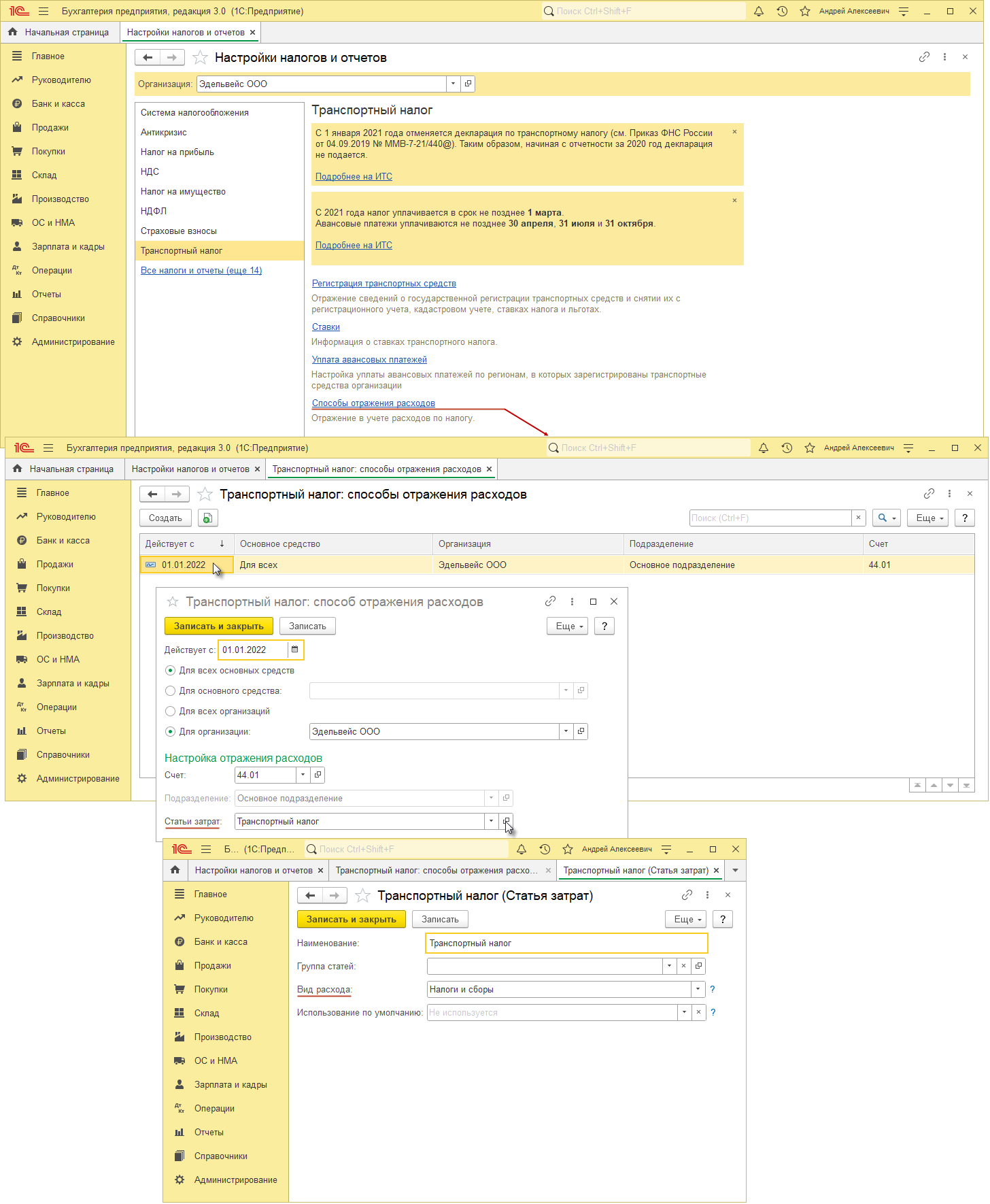Click Записать in Статья затрат form
Screen dimensions: 990x1204
440,919
